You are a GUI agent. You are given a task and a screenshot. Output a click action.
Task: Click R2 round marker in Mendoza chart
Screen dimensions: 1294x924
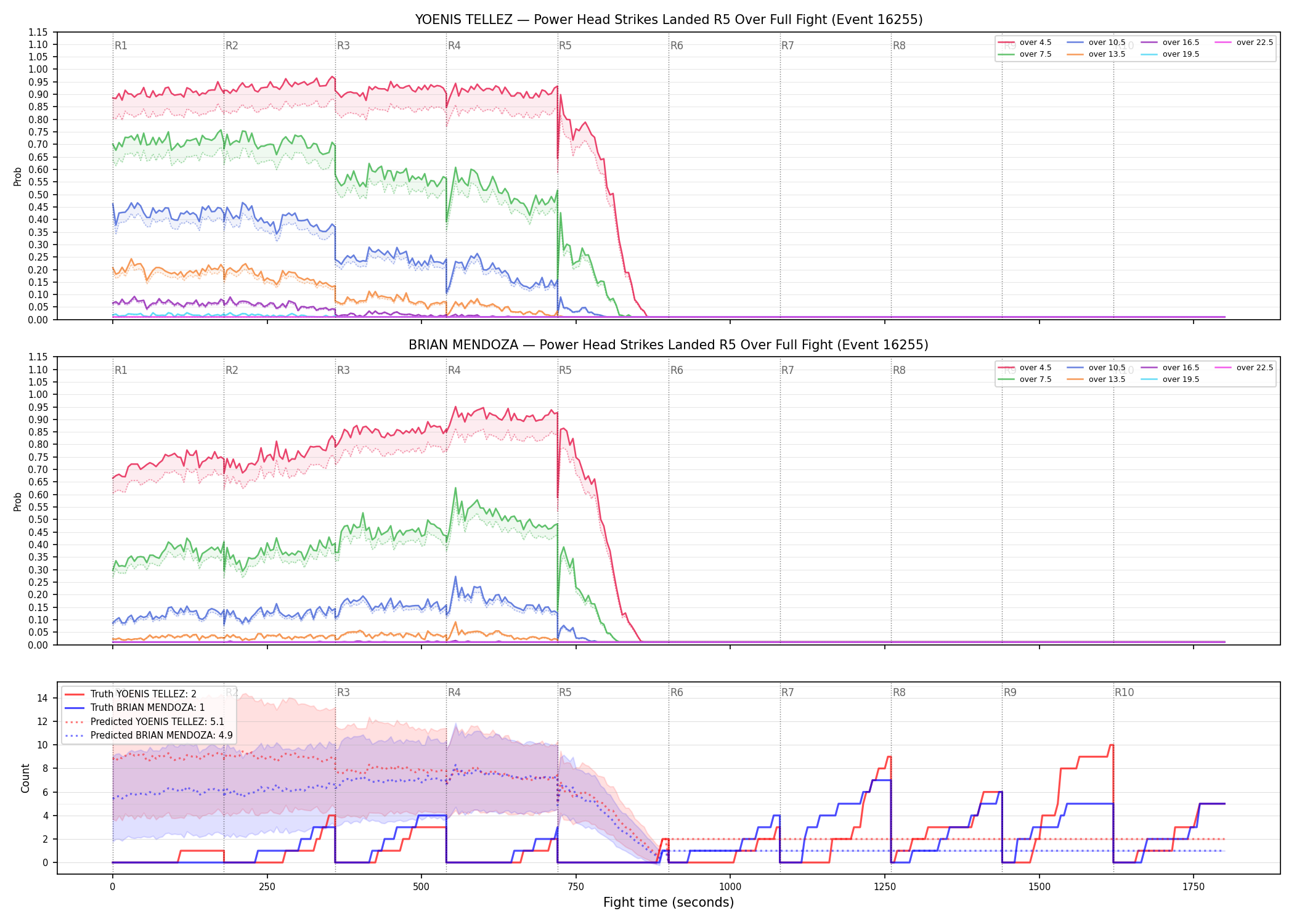pyautogui.click(x=232, y=370)
